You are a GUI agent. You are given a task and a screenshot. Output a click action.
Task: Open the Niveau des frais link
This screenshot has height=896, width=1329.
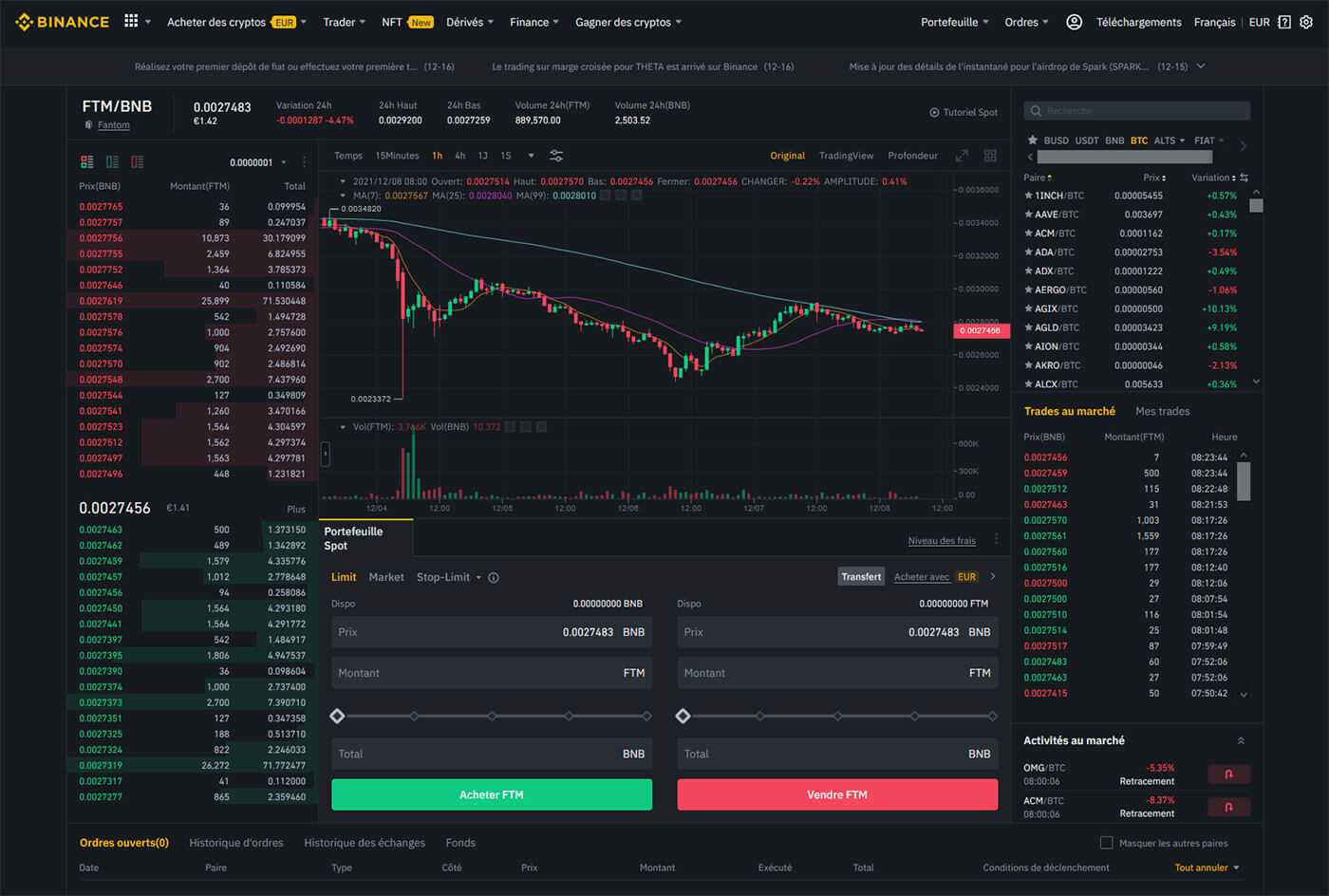(942, 540)
